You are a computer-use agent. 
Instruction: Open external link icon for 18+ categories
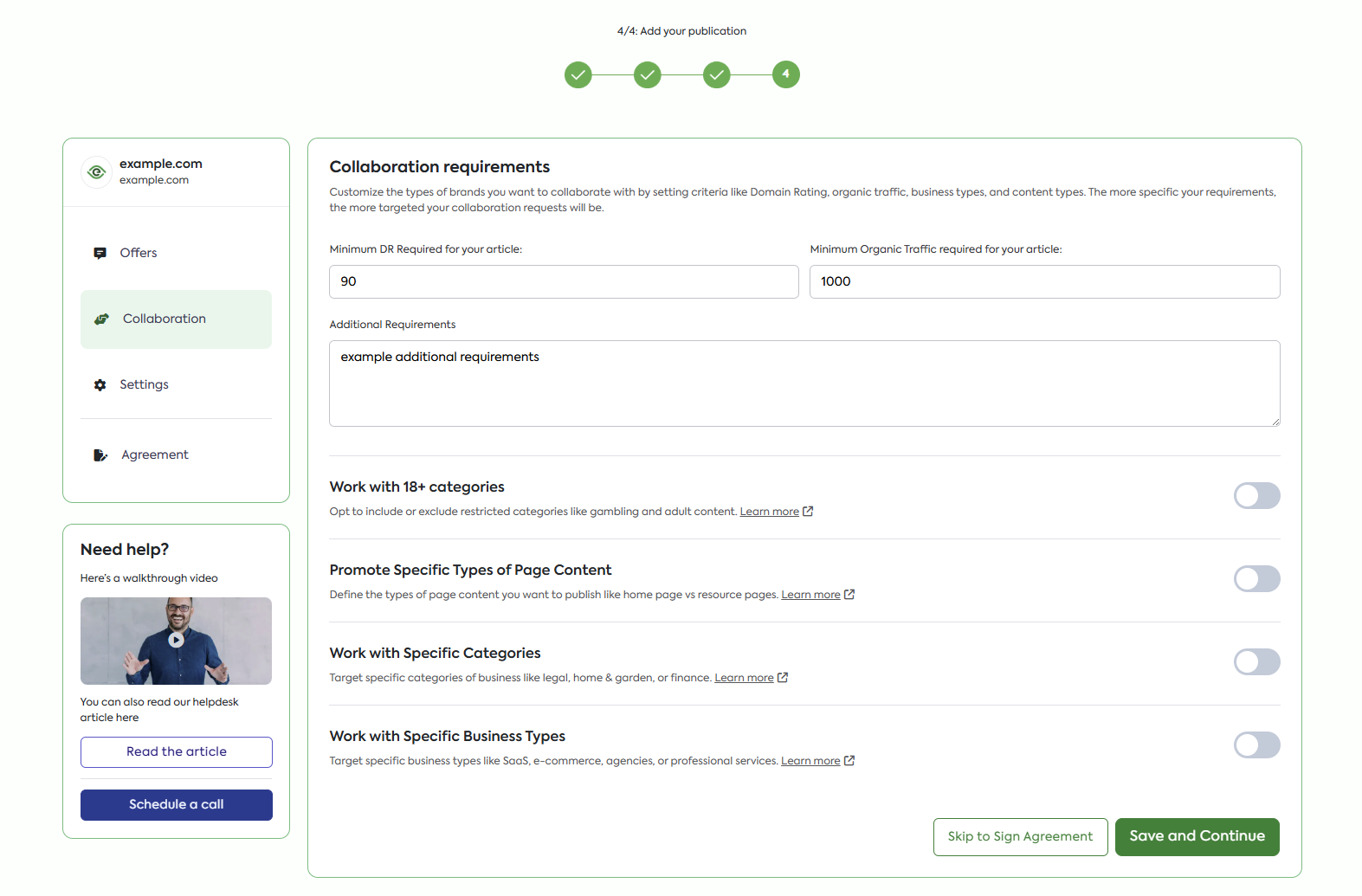point(808,512)
